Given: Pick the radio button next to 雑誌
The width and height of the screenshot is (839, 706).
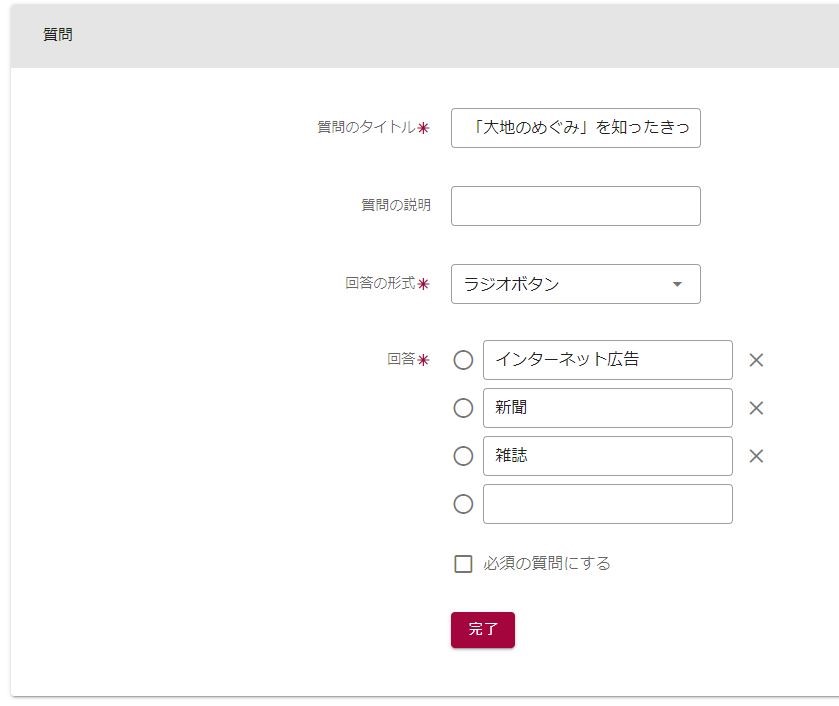Looking at the screenshot, I should point(463,456).
